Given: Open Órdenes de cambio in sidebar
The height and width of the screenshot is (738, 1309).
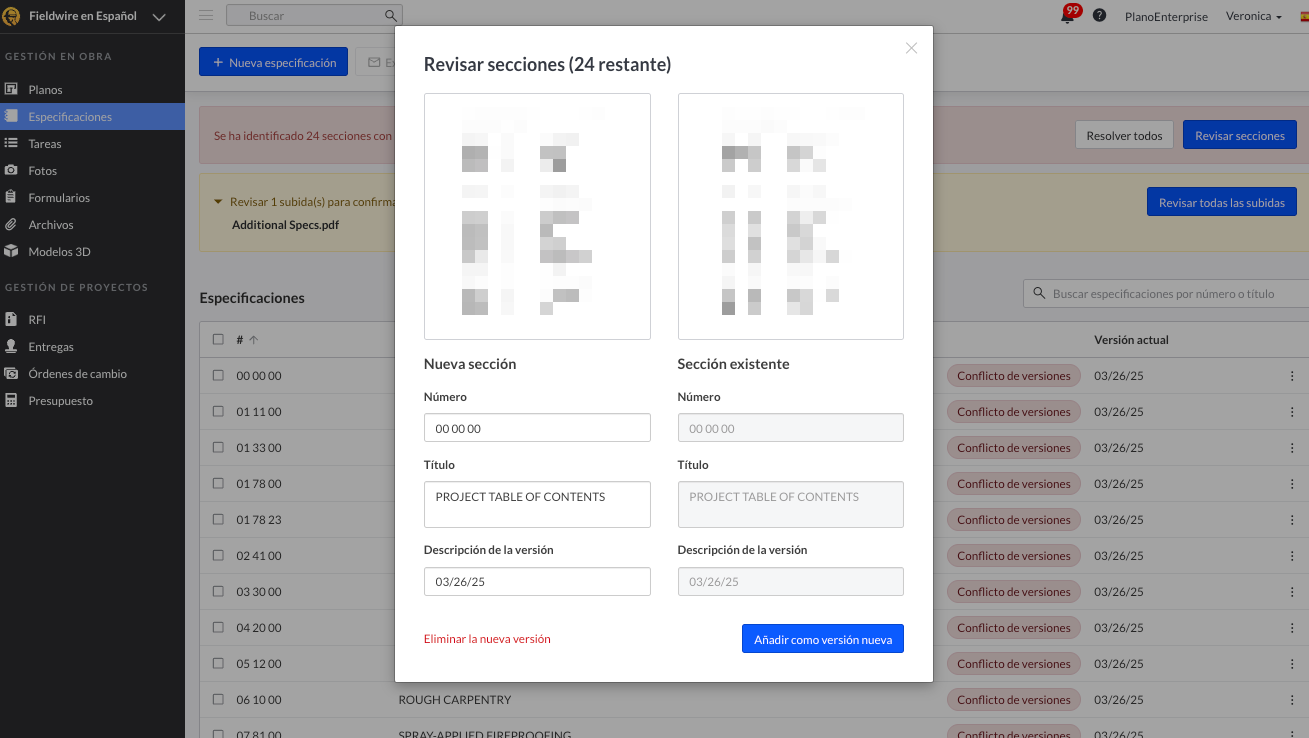Looking at the screenshot, I should (x=77, y=374).
